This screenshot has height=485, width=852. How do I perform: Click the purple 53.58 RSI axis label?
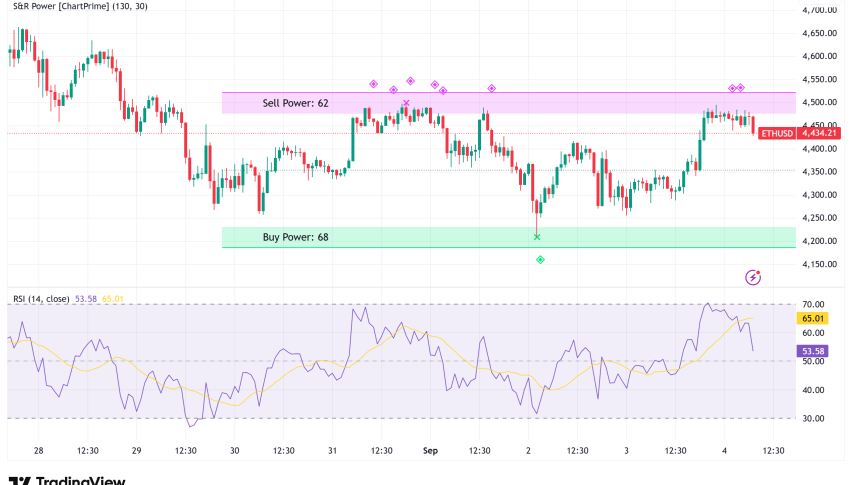pyautogui.click(x=812, y=351)
